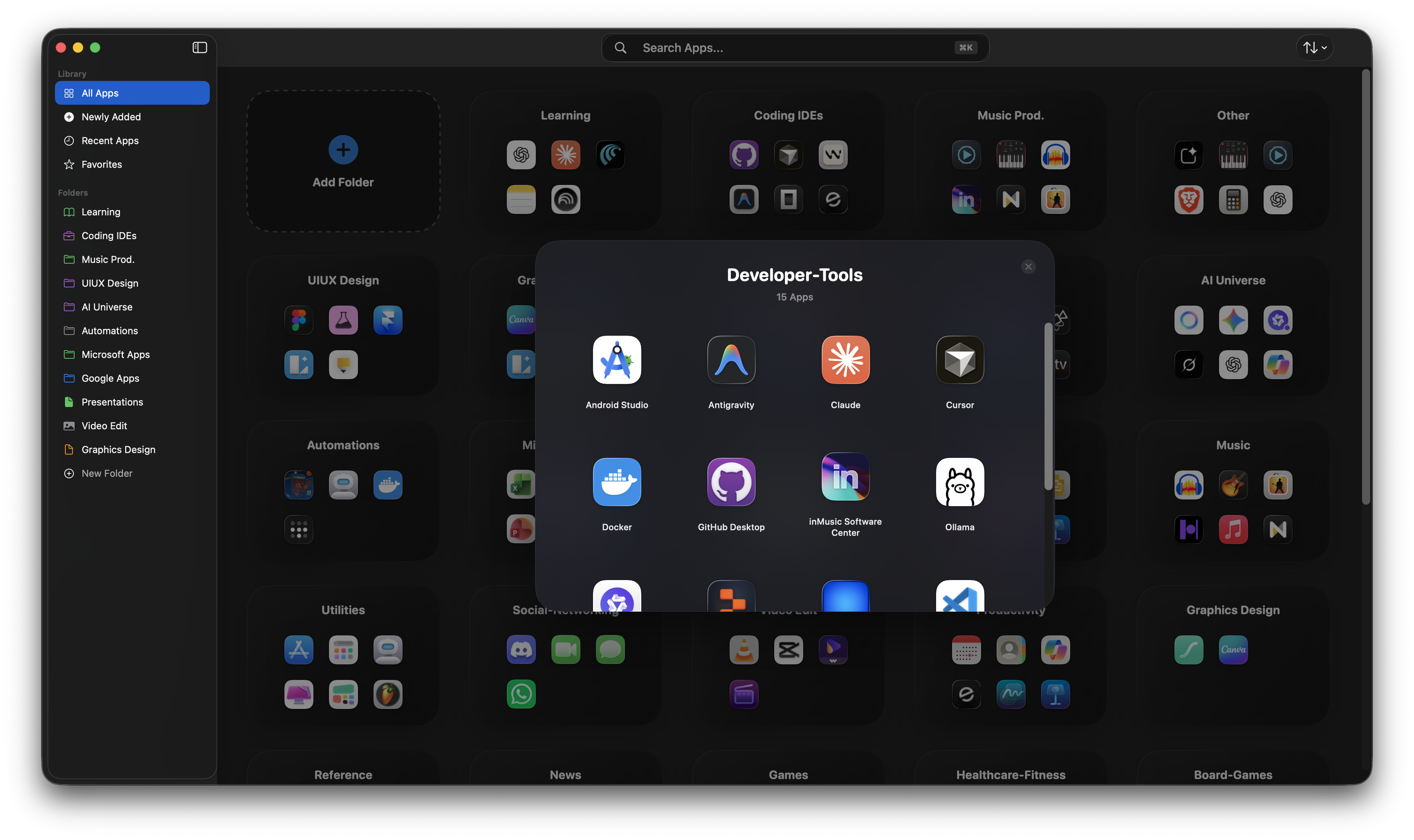Switch to the Favorites view

101,164
